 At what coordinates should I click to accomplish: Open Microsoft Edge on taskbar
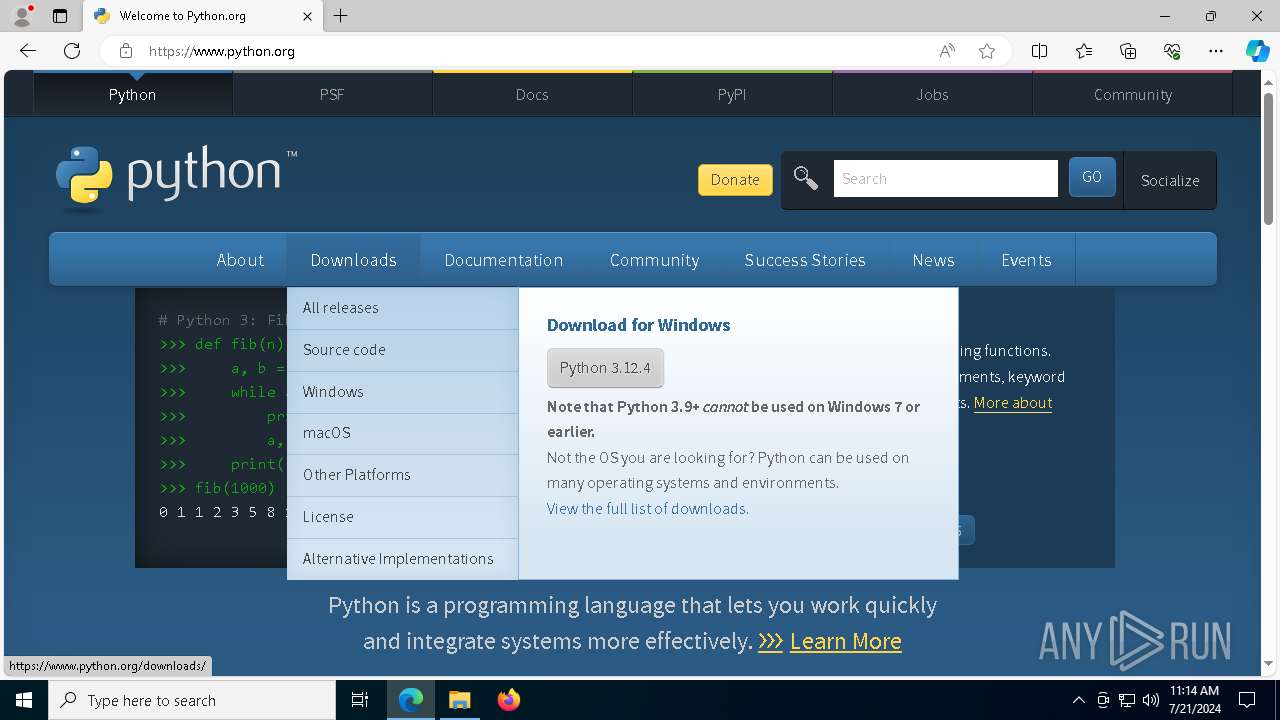pos(411,700)
